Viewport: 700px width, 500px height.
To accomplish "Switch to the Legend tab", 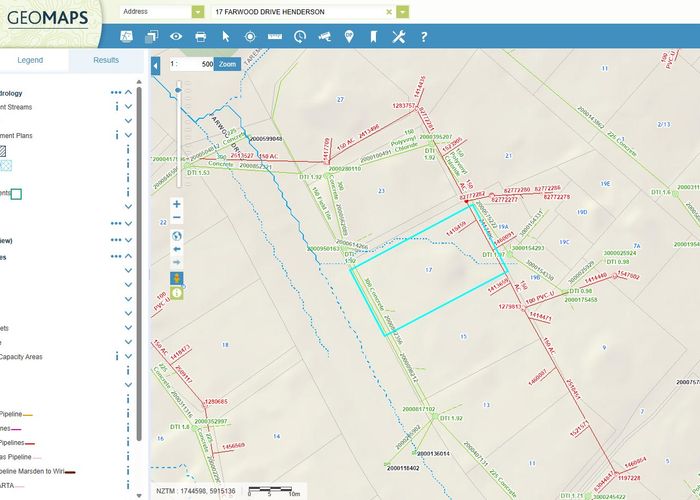I will tap(30, 60).
